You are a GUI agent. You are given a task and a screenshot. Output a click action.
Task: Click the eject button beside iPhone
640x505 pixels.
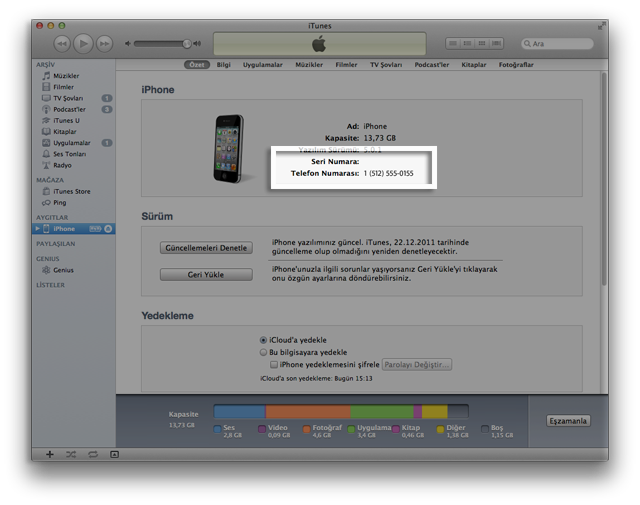[x=108, y=229]
